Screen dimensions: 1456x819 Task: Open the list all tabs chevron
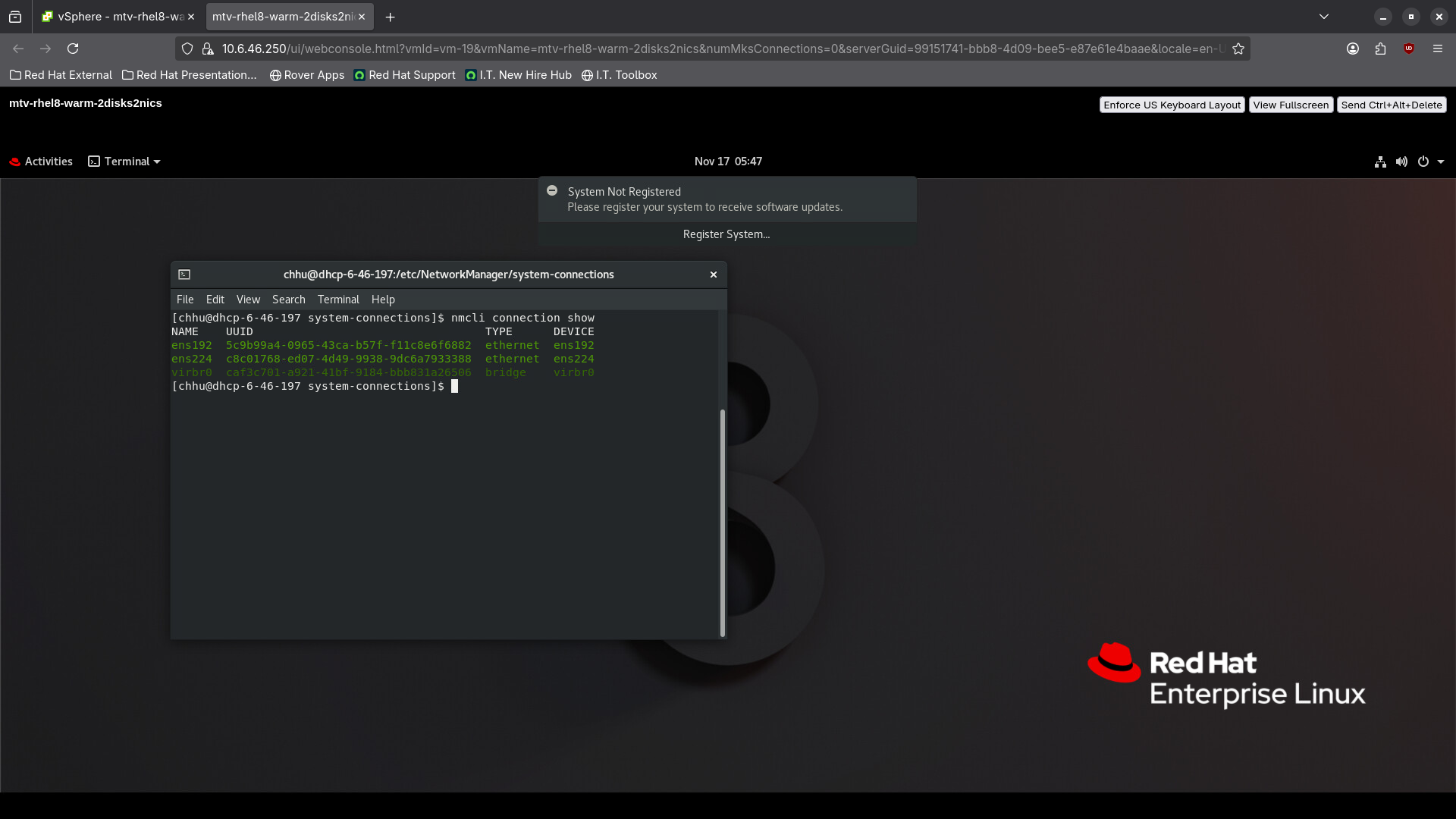pyautogui.click(x=1324, y=17)
